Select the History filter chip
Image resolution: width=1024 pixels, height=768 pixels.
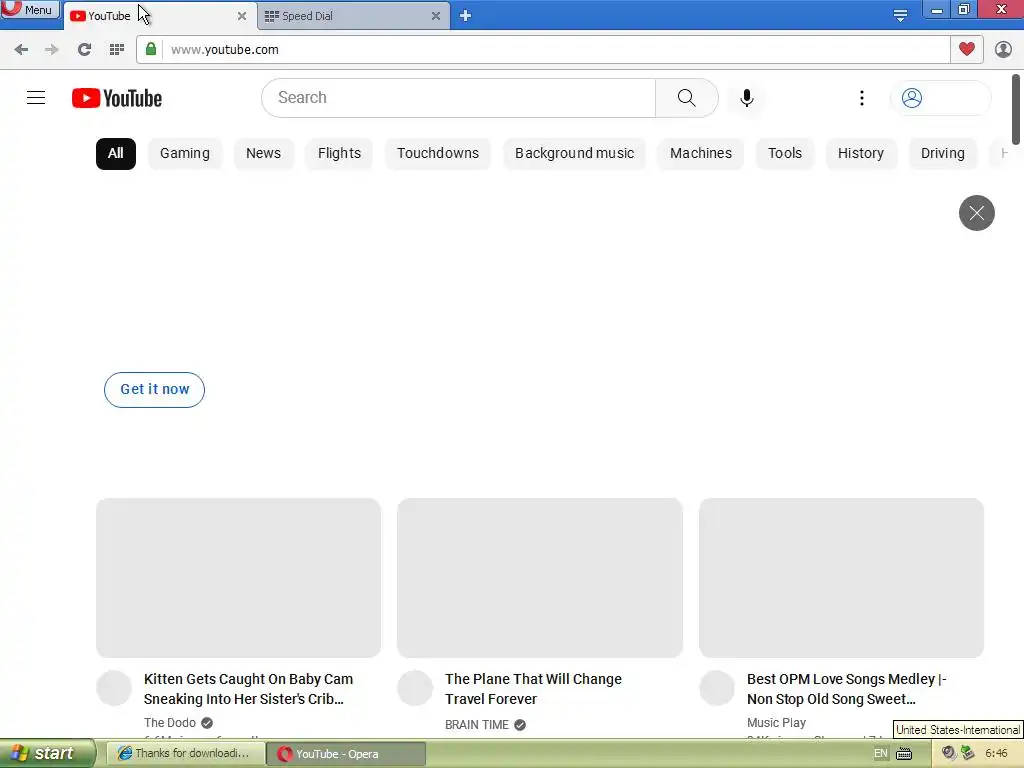coord(861,153)
